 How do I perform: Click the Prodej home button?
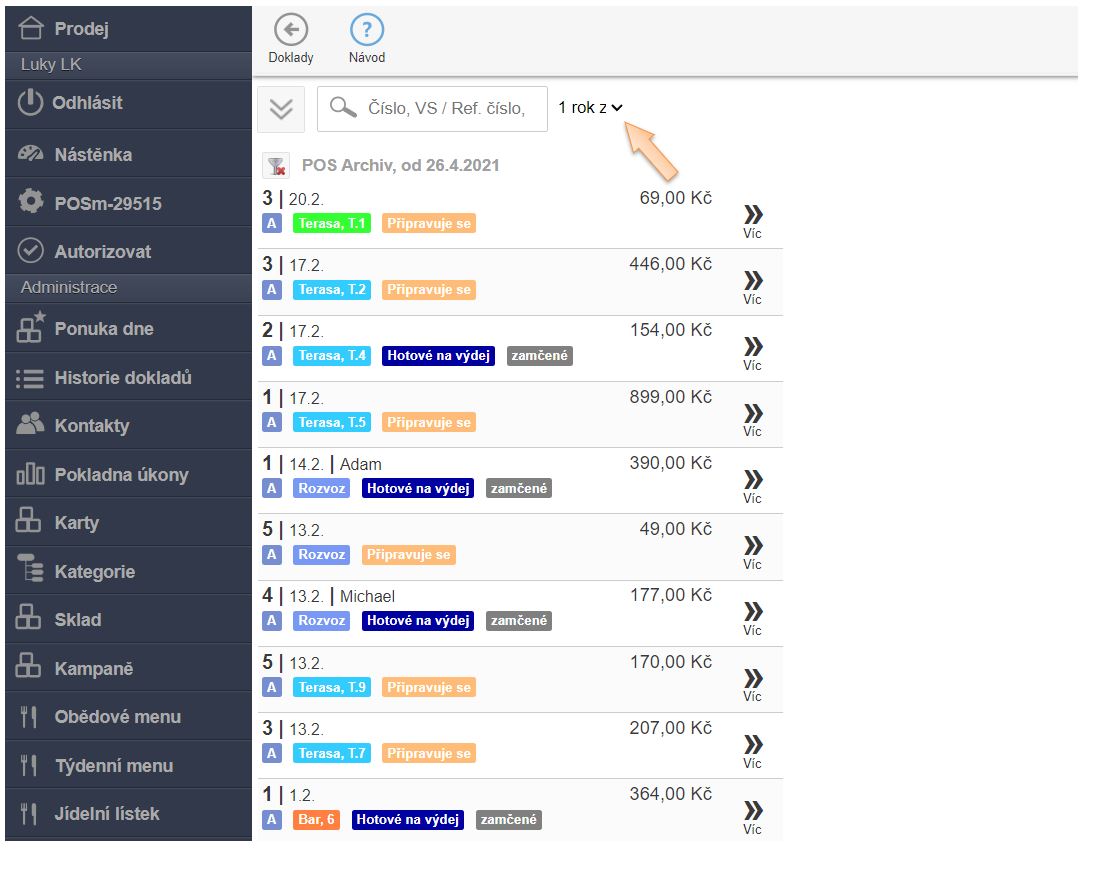(x=80, y=29)
